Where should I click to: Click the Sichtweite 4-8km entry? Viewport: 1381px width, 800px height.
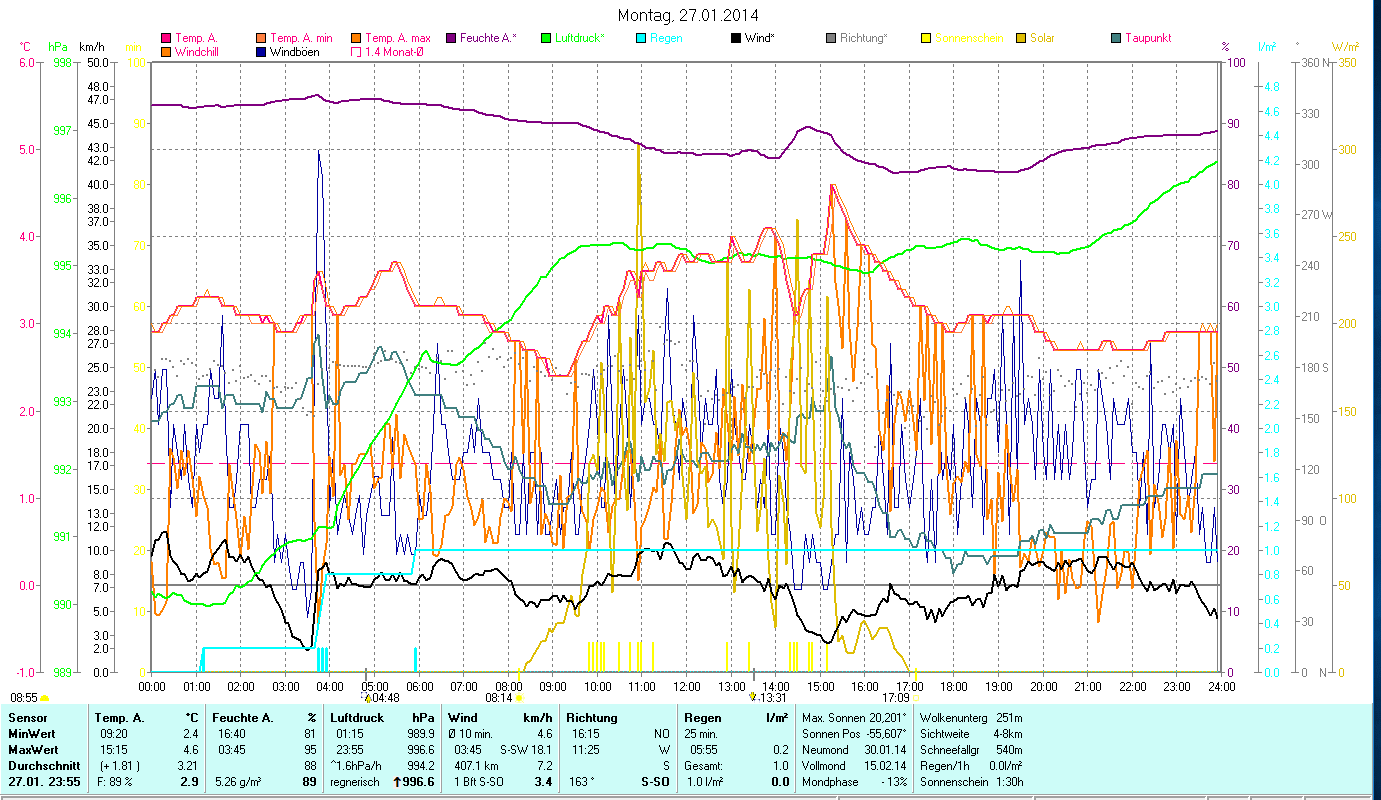click(x=971, y=734)
